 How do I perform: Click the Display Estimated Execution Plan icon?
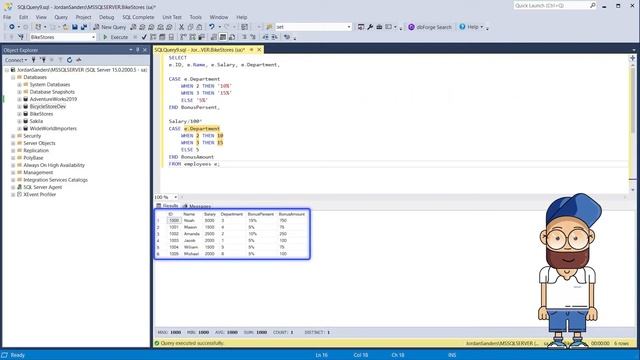[153, 37]
